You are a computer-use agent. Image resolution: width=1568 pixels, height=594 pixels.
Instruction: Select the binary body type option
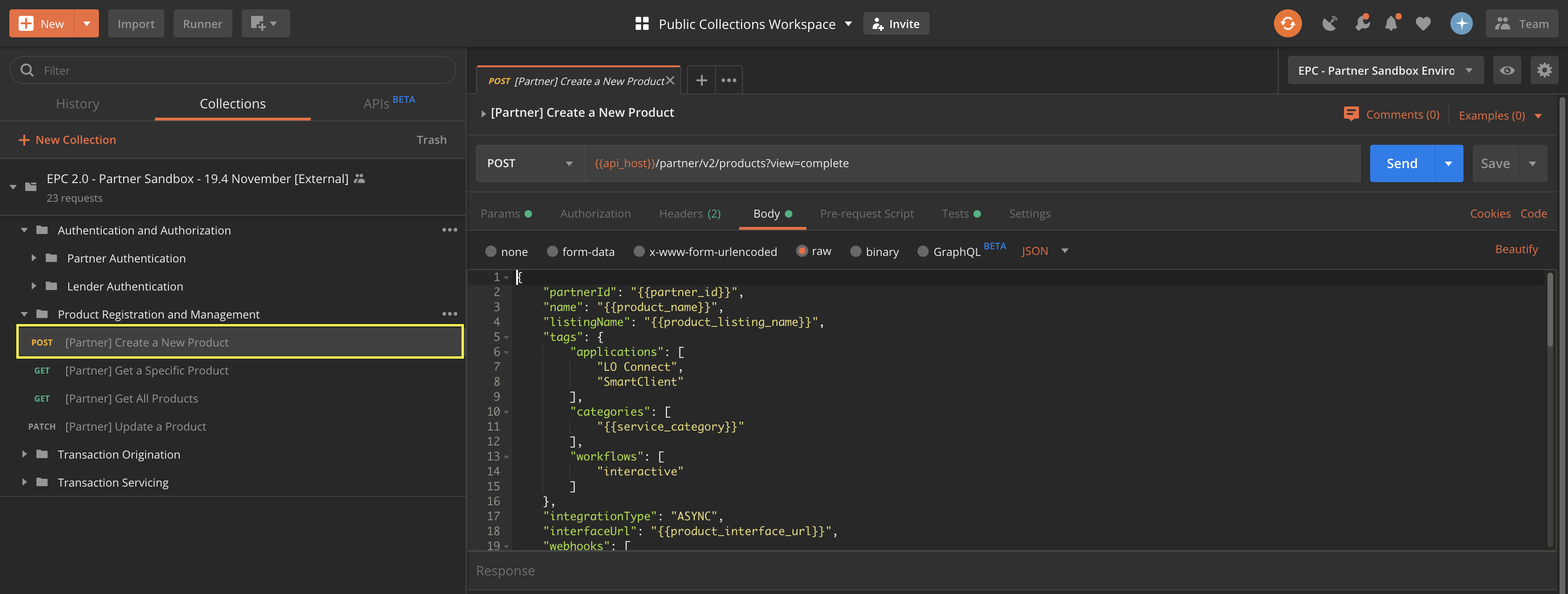(855, 252)
